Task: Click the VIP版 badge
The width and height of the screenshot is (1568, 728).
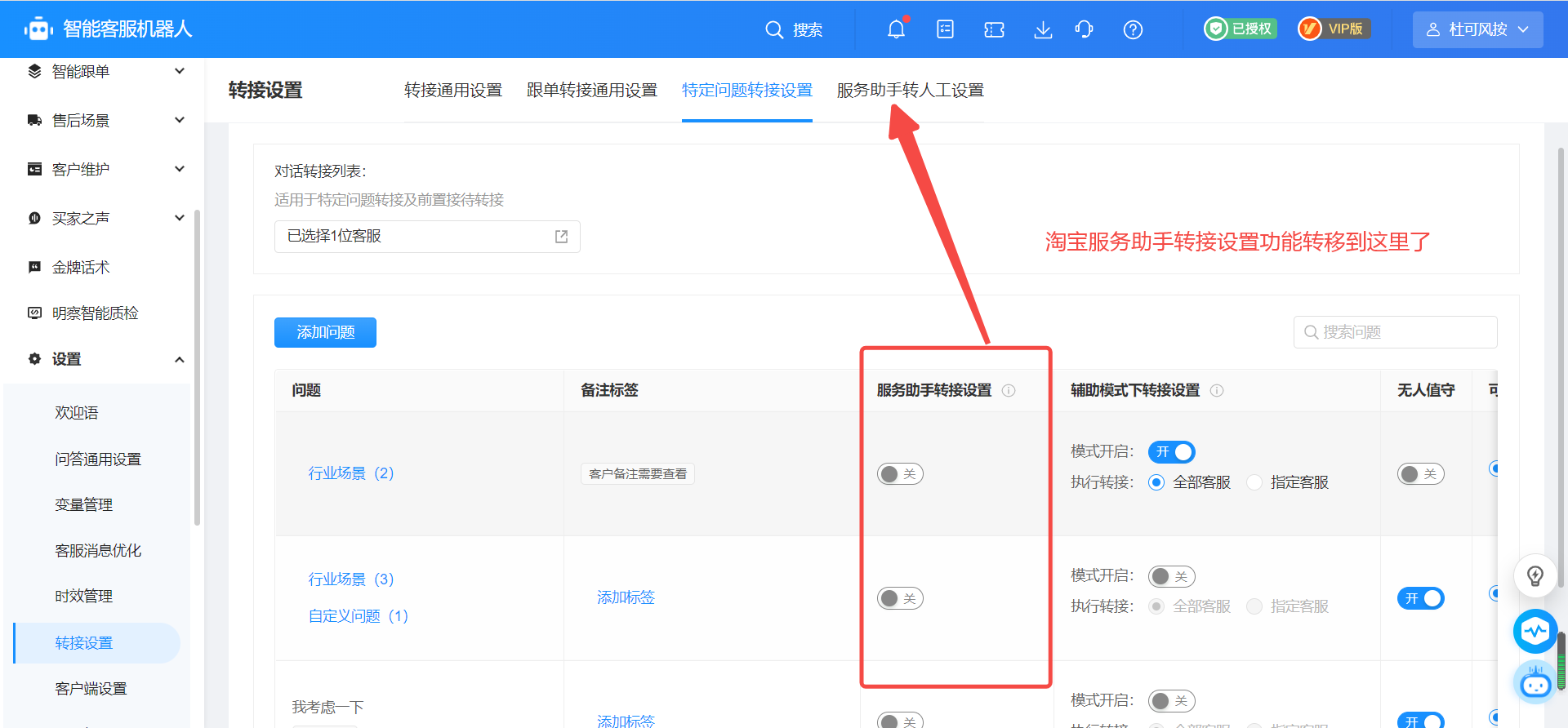Action: coord(1334,29)
